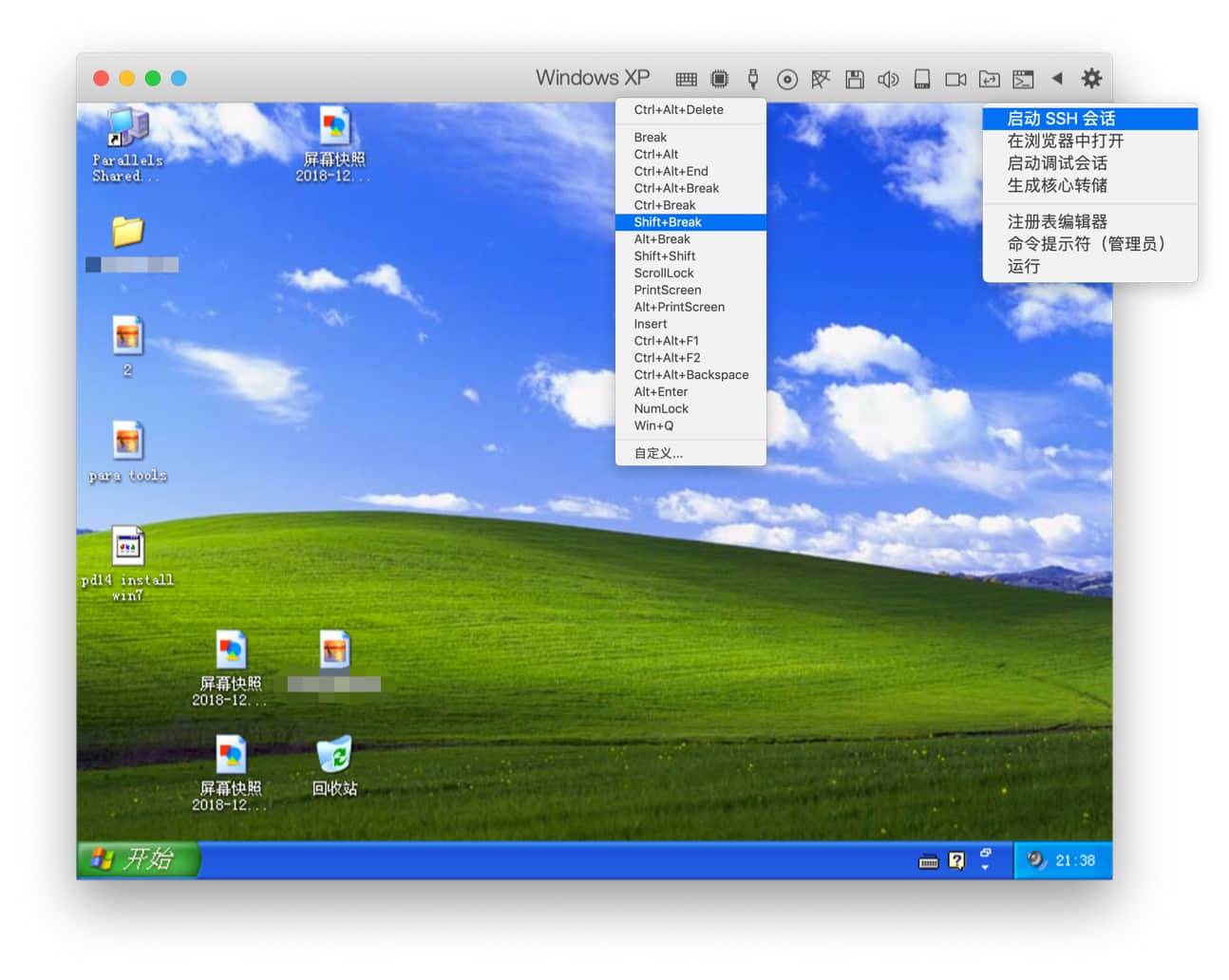Select Shift+Shift menu entry
The height and width of the screenshot is (980, 1229).
tap(690, 256)
